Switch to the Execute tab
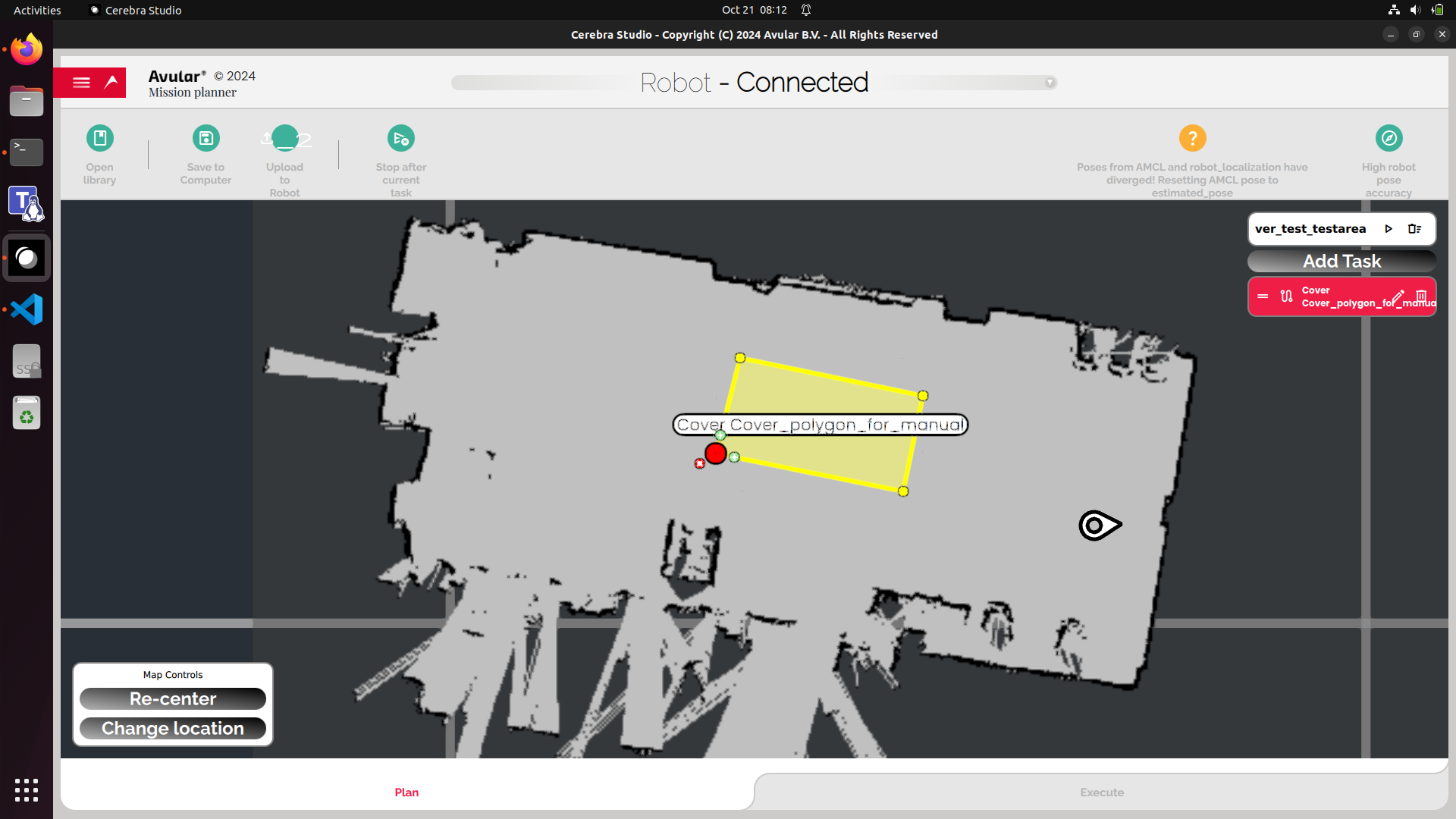Screen dimensions: 1456x819 click(x=1101, y=792)
